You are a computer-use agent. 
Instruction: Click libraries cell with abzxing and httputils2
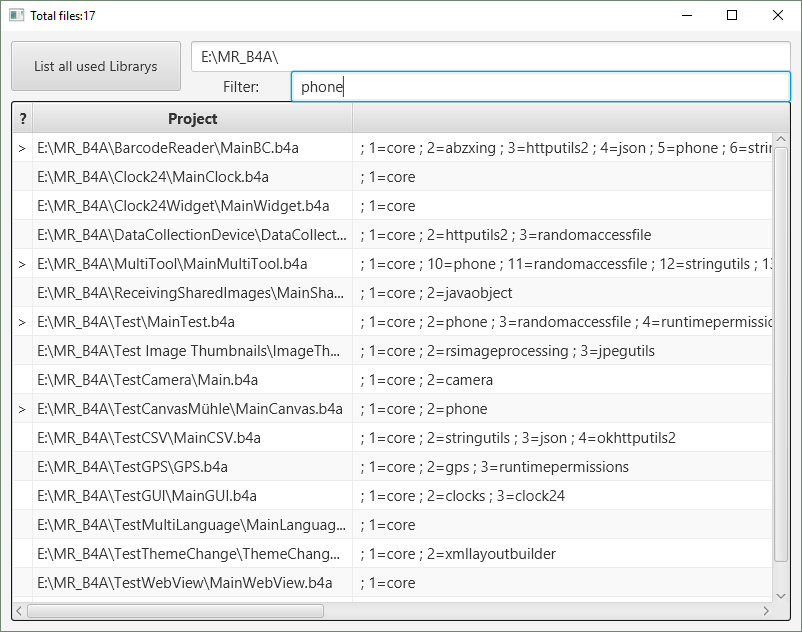(563, 148)
